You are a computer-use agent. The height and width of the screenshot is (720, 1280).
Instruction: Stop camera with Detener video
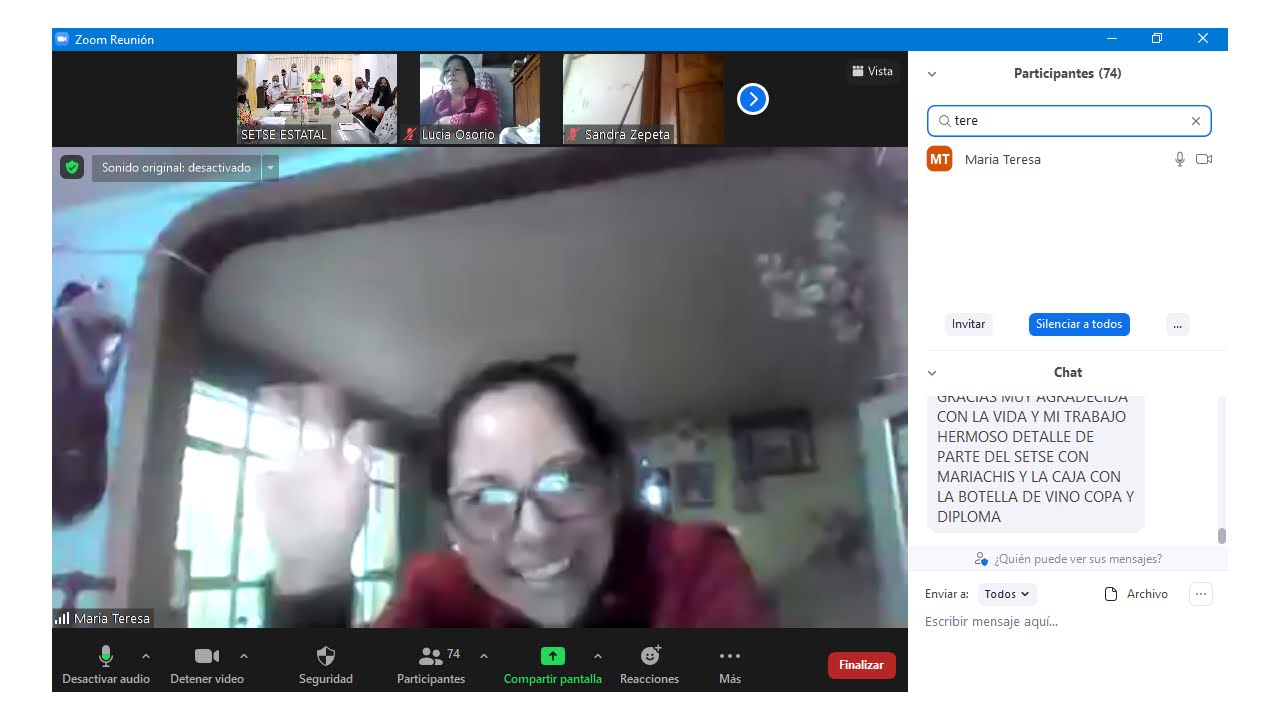pos(207,656)
